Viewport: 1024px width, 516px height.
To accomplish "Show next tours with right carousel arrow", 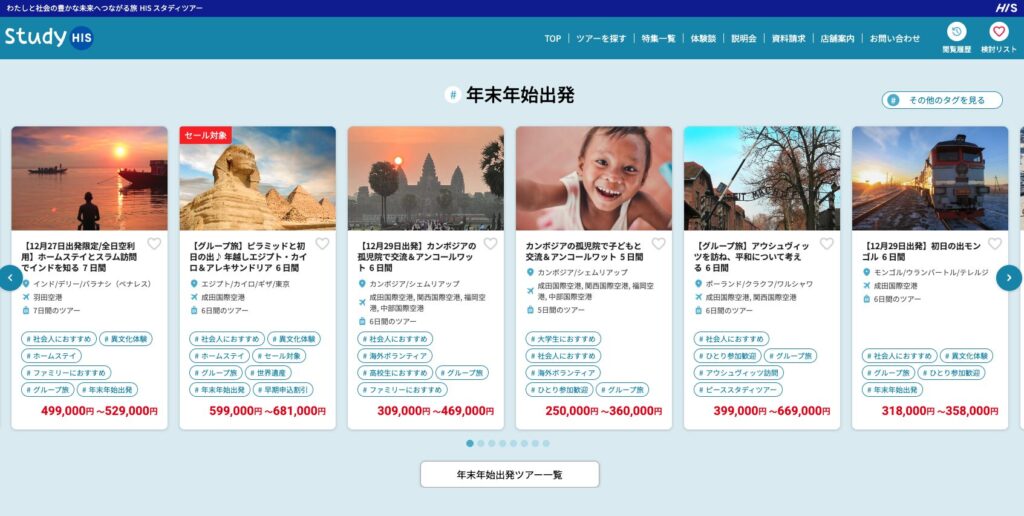I will (1009, 278).
